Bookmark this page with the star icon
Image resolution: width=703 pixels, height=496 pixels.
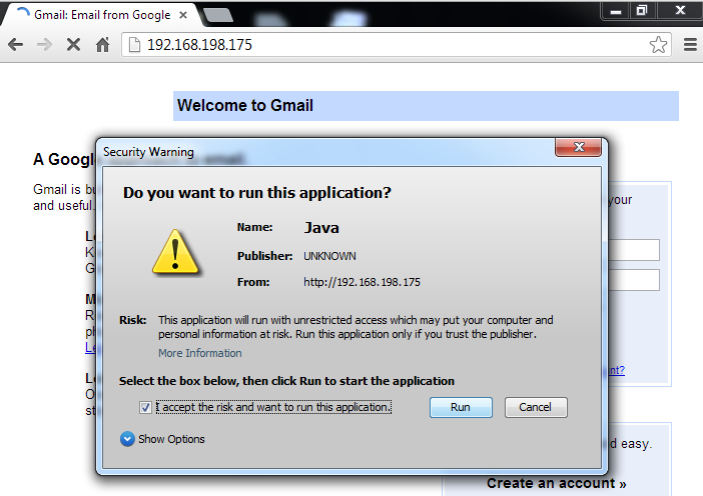coord(658,44)
